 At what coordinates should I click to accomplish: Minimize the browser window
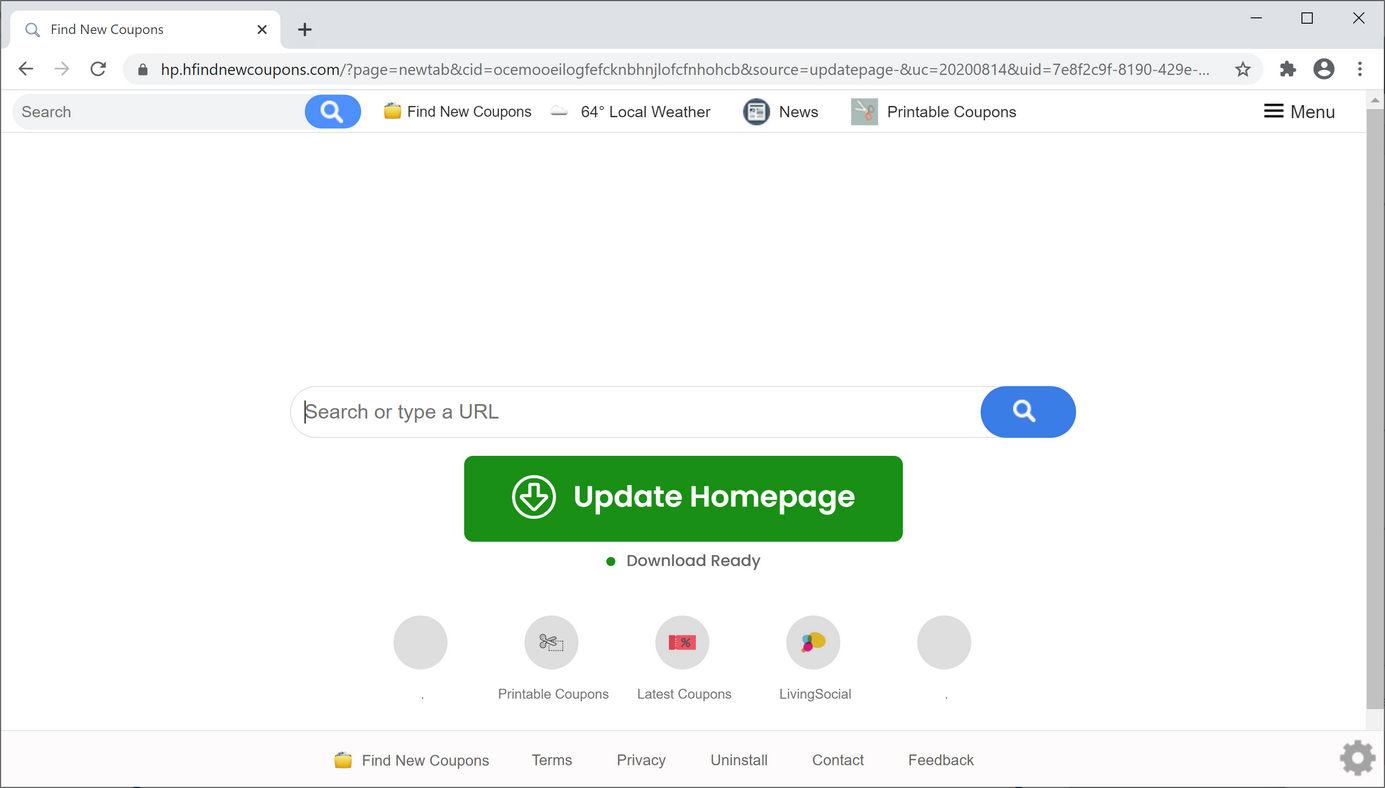[1256, 18]
